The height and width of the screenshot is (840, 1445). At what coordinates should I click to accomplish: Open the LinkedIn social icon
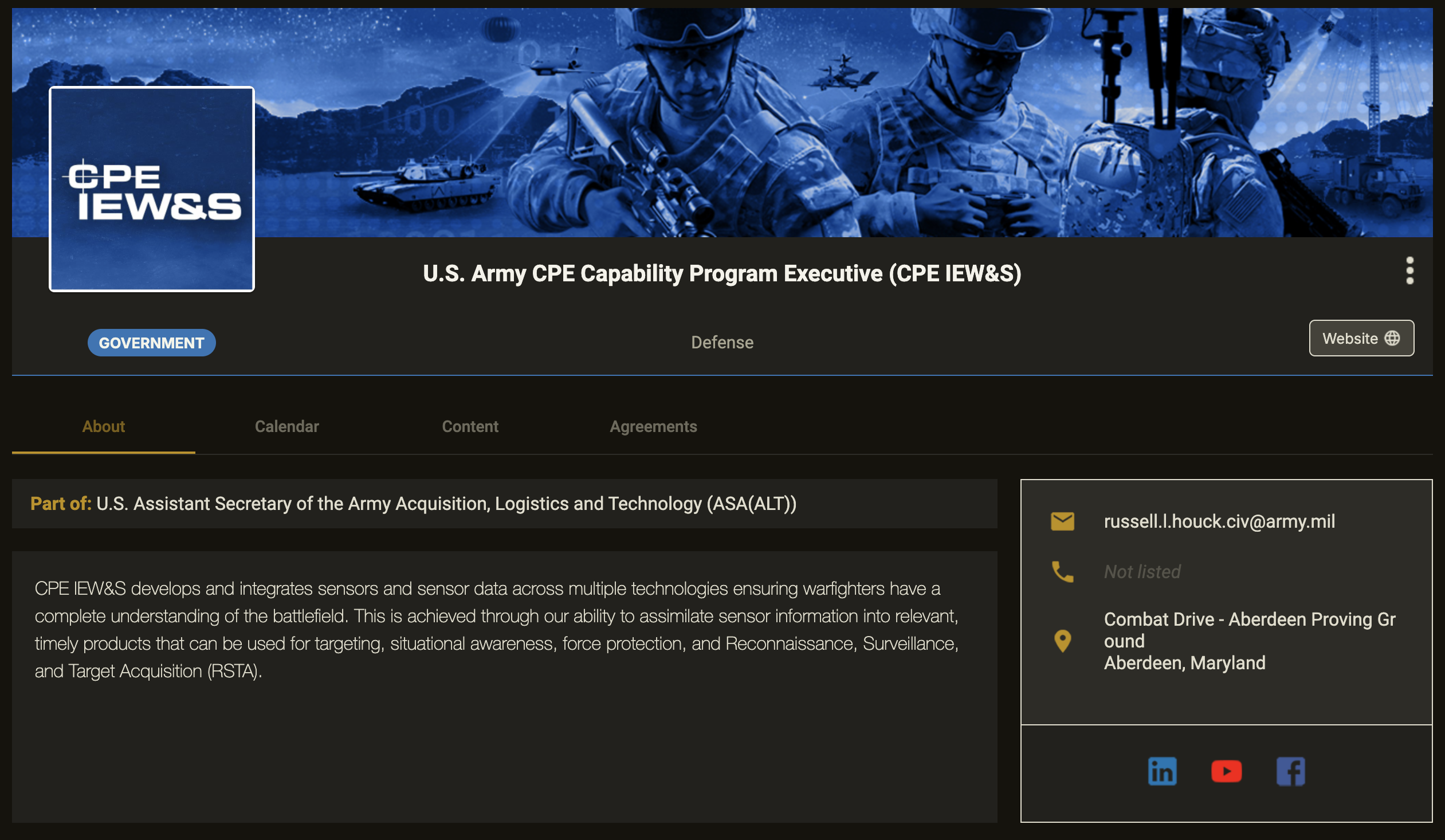coord(1162,771)
